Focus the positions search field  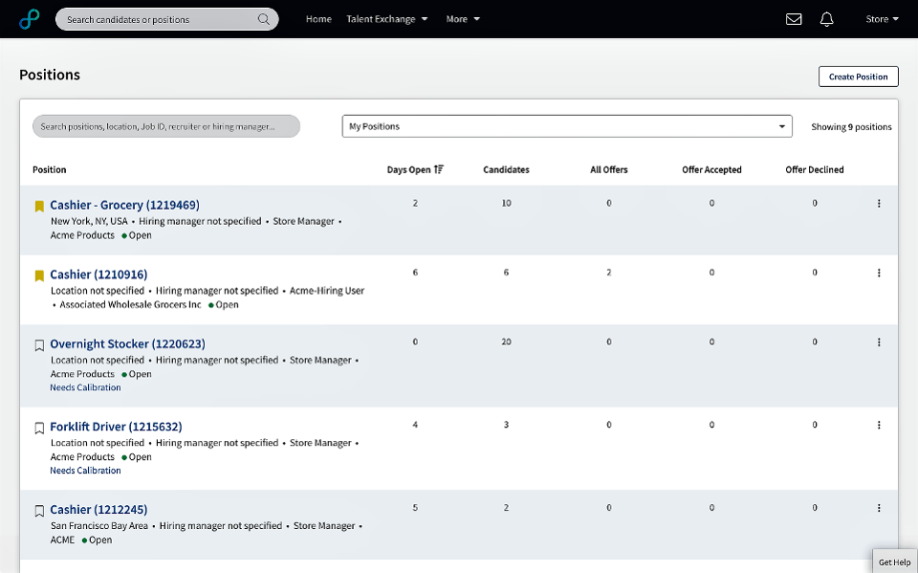(x=166, y=126)
